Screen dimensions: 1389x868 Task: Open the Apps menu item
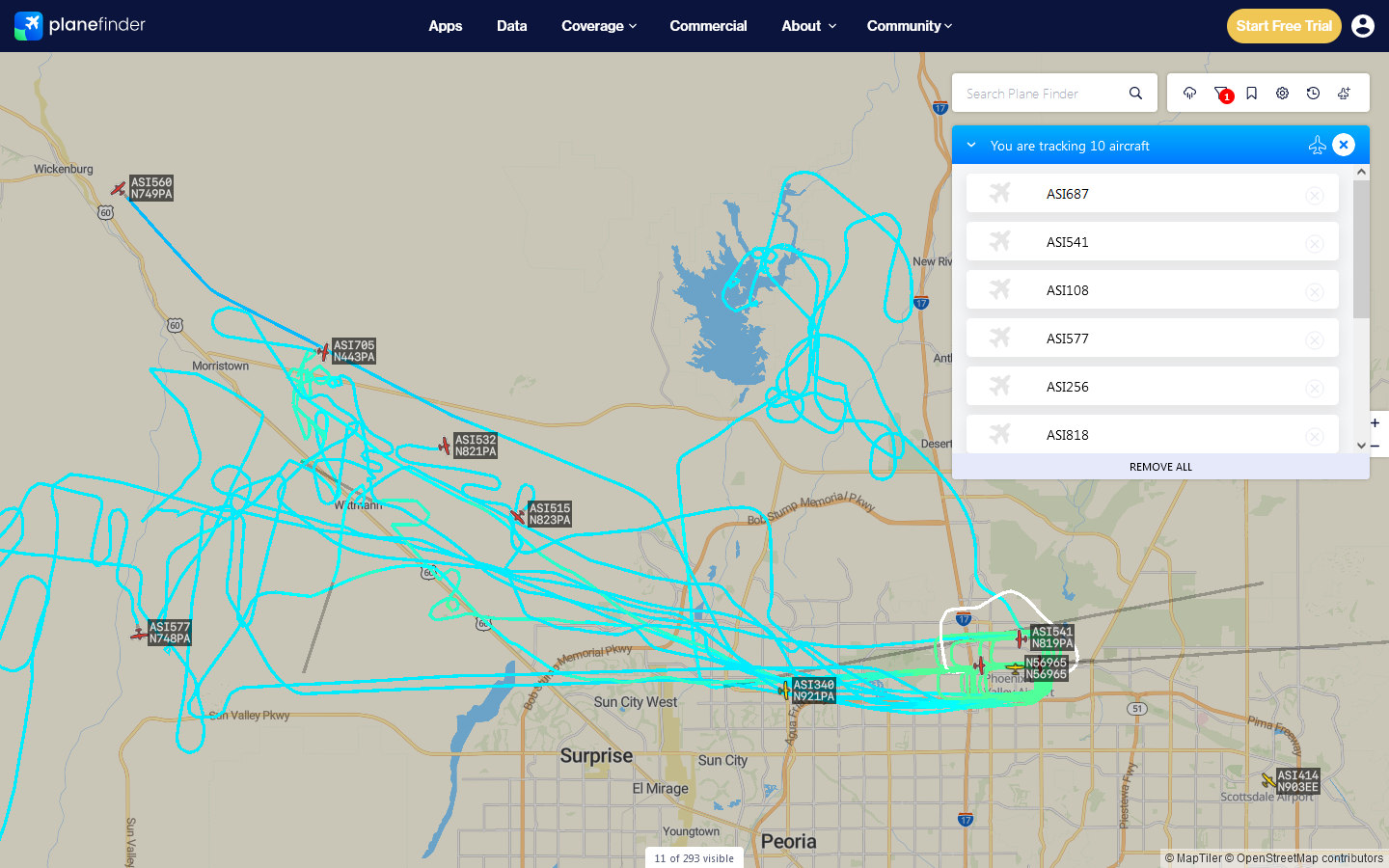446,26
